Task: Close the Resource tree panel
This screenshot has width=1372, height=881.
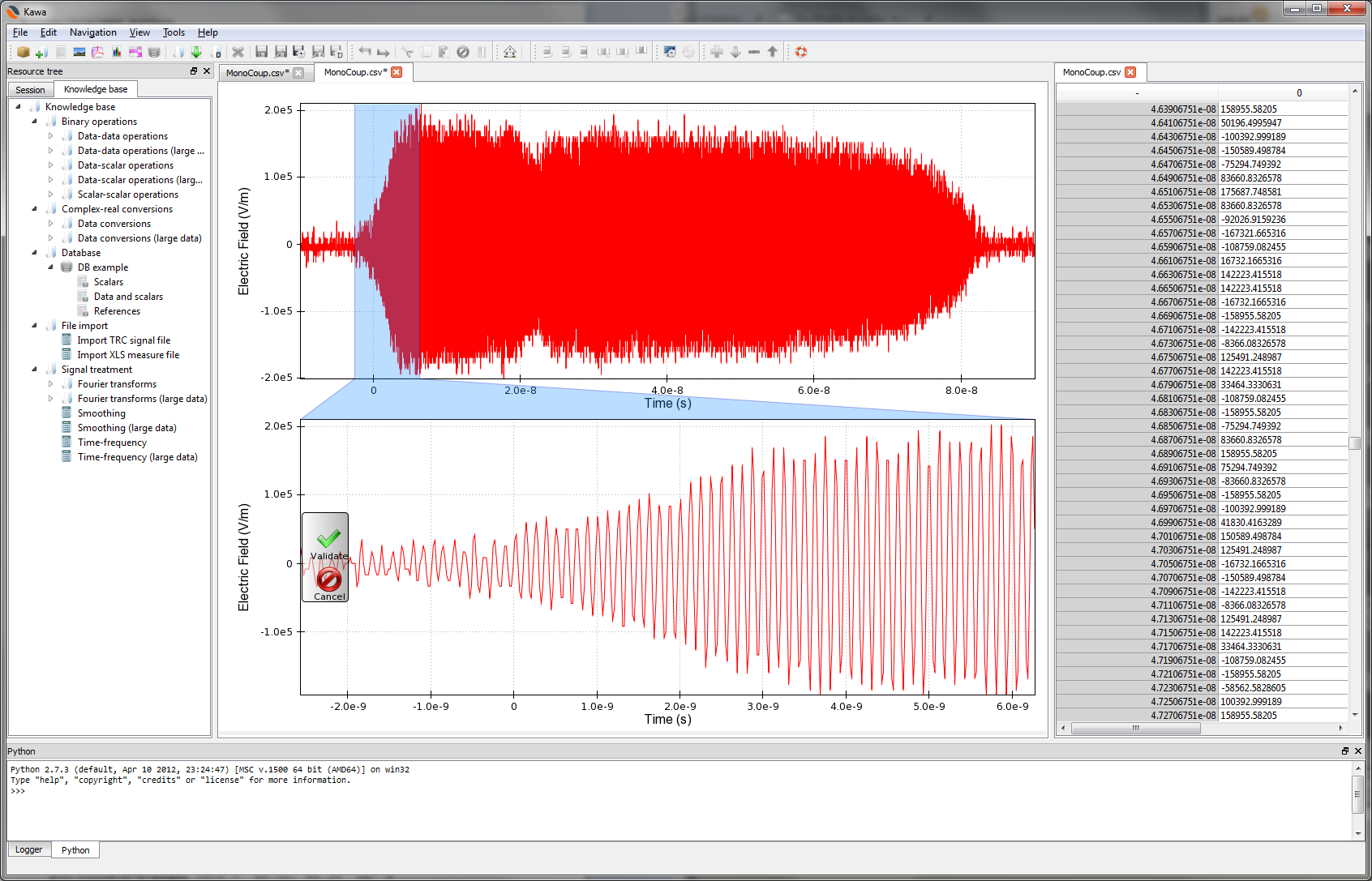Action: coord(207,71)
